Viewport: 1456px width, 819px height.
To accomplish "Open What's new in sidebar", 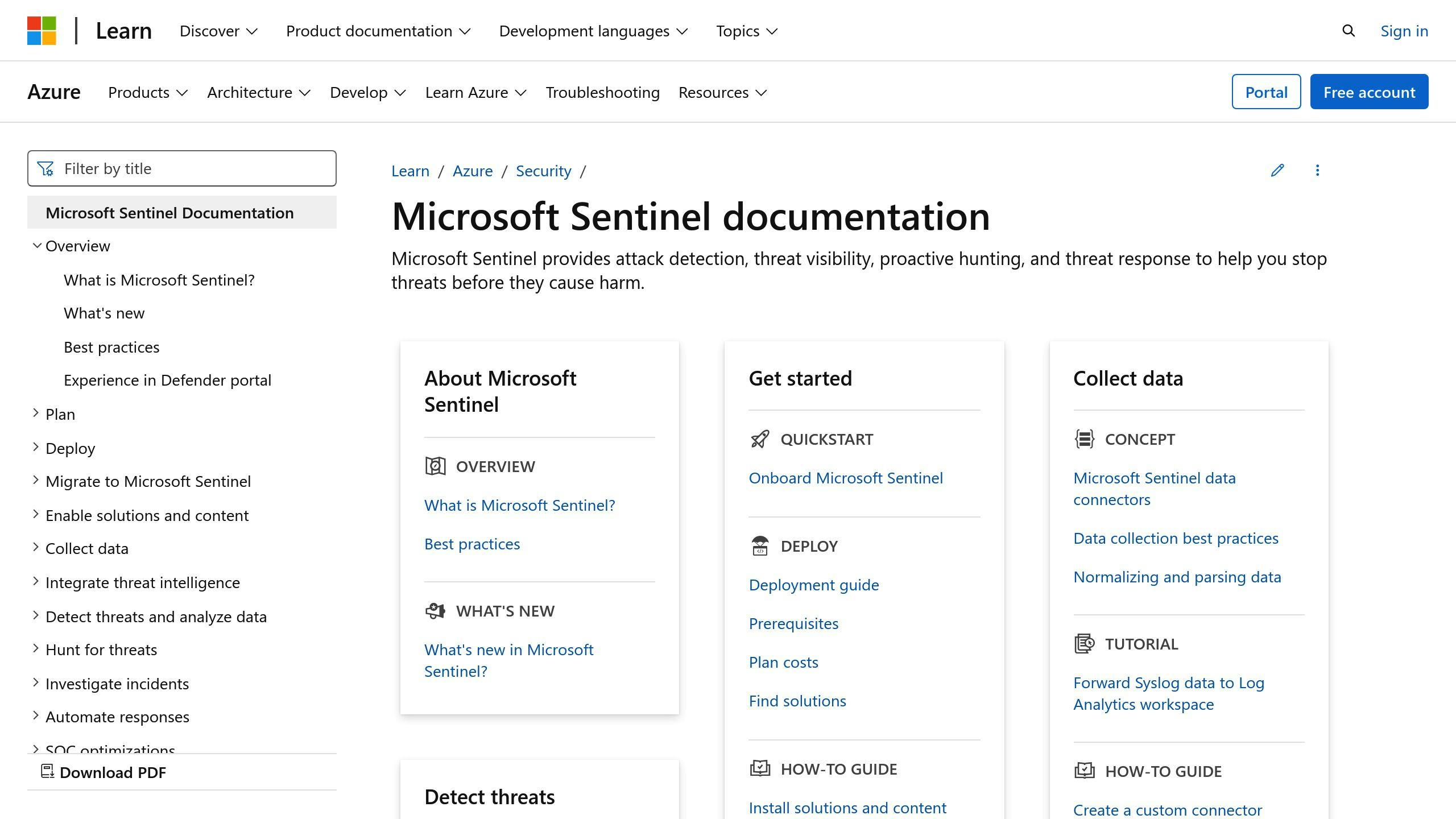I will pos(104,313).
